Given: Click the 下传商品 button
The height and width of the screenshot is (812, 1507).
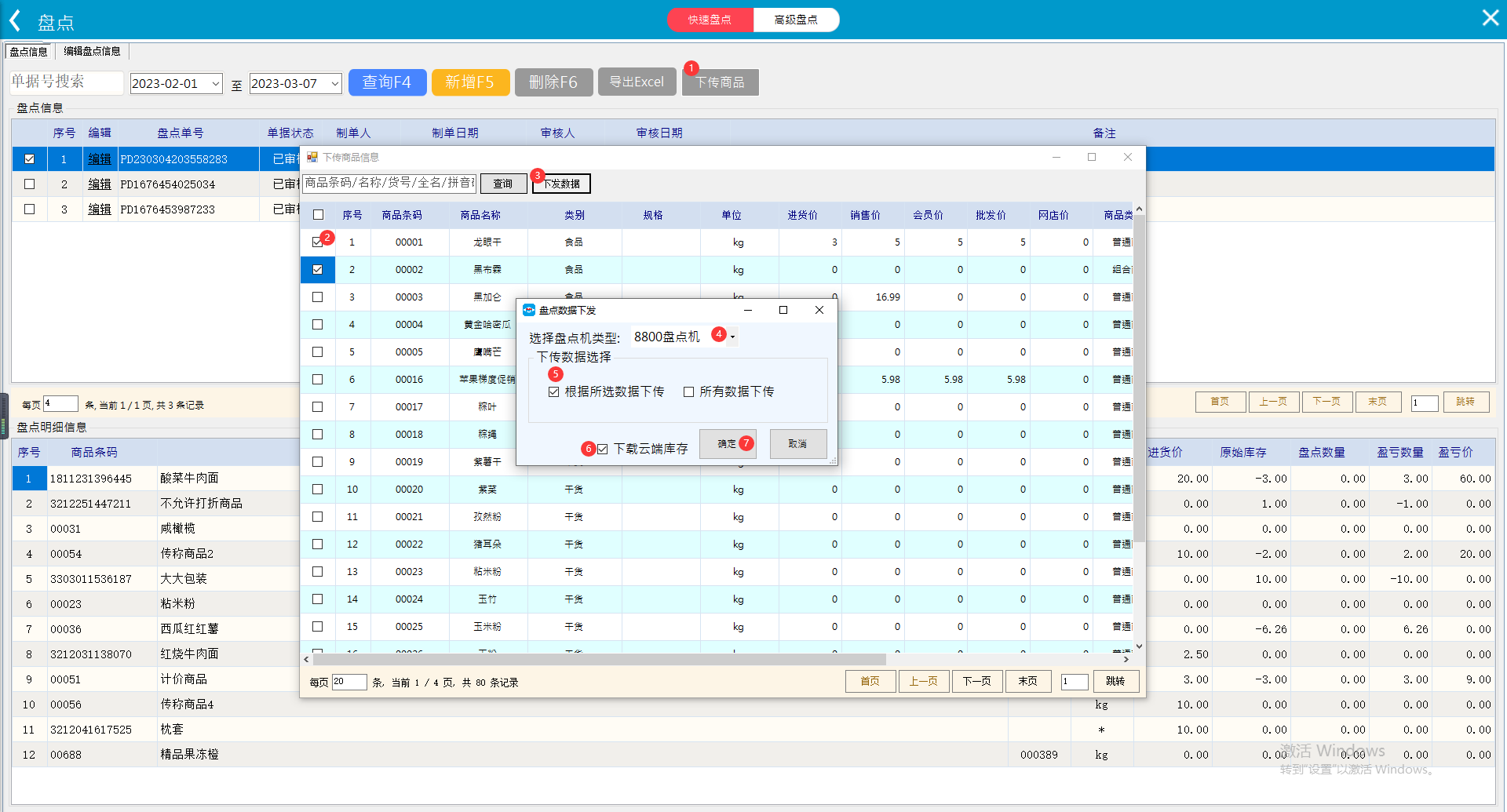Looking at the screenshot, I should click(x=720, y=82).
